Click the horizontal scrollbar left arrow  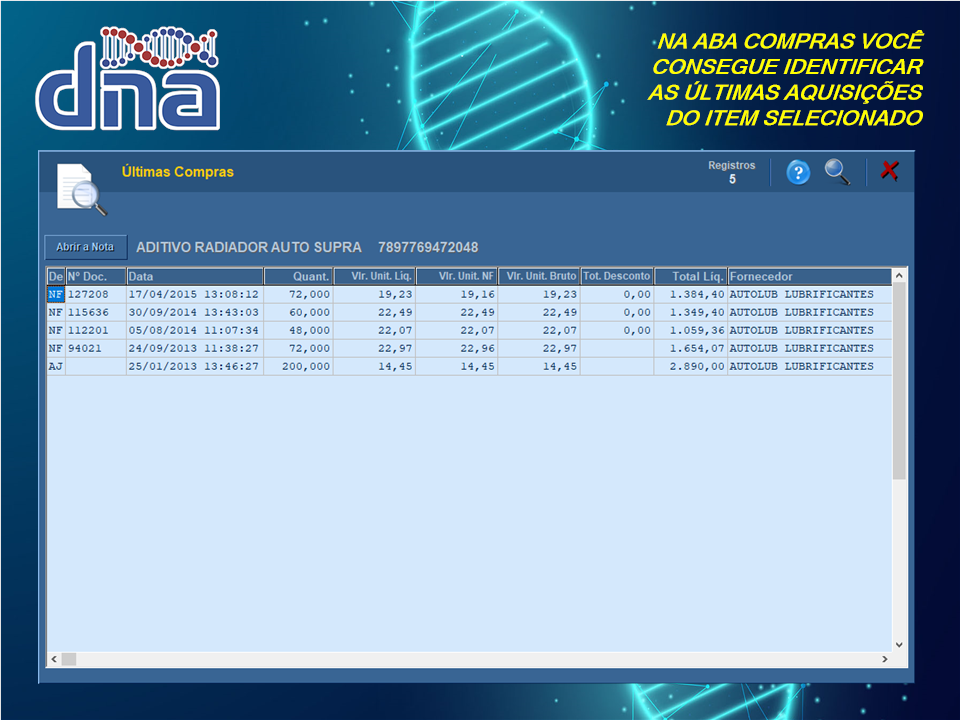(x=54, y=659)
